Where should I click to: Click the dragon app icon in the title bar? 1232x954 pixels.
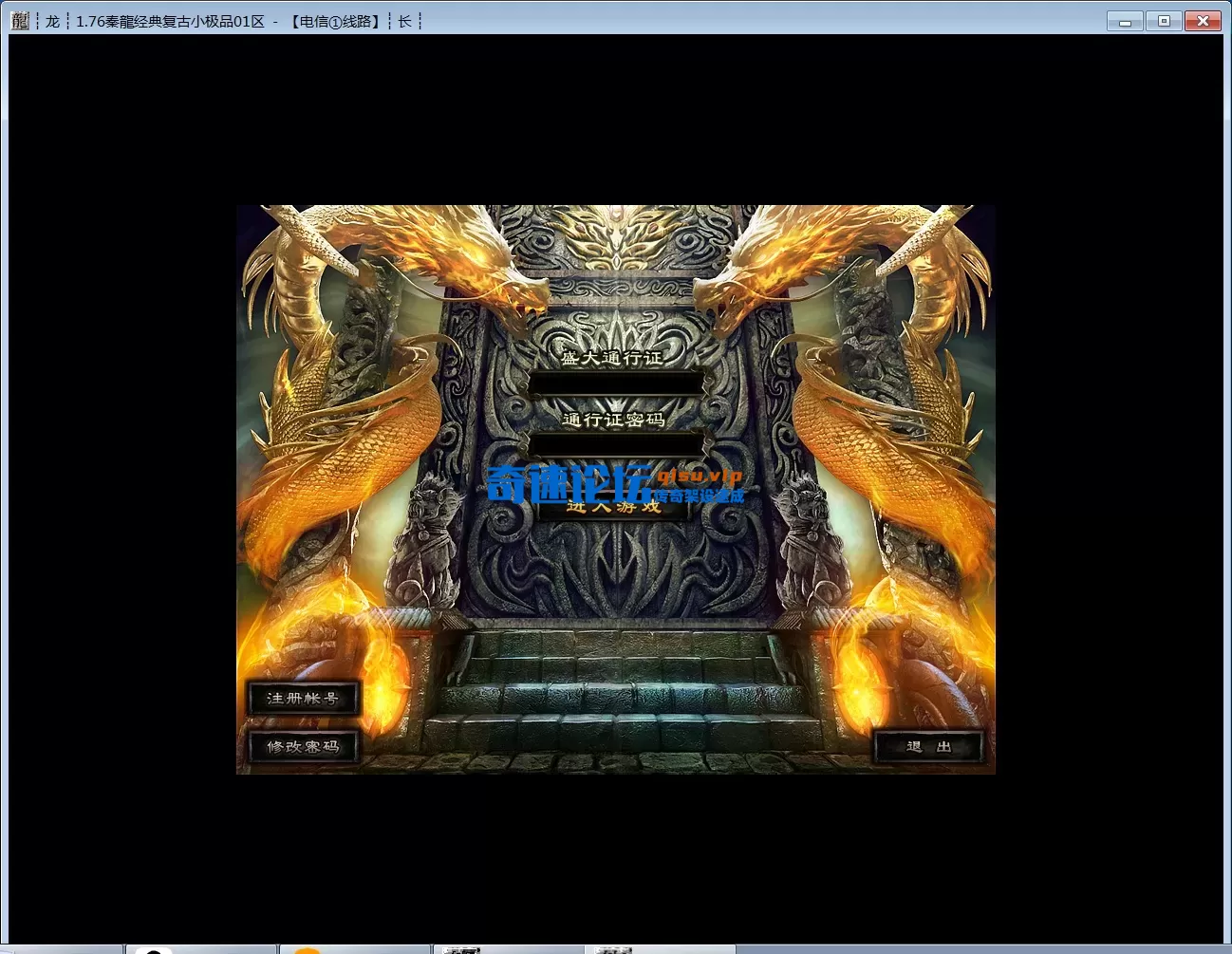coord(20,20)
